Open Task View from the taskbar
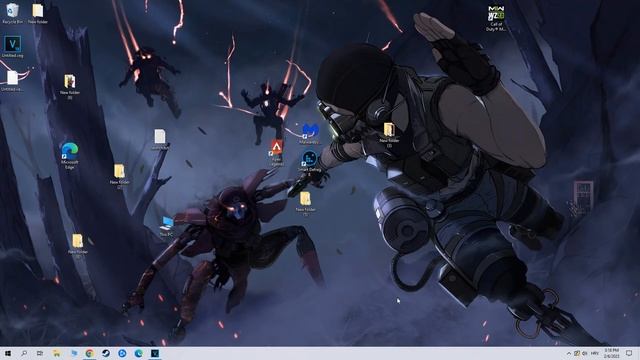The width and height of the screenshot is (640, 360). click(40, 353)
